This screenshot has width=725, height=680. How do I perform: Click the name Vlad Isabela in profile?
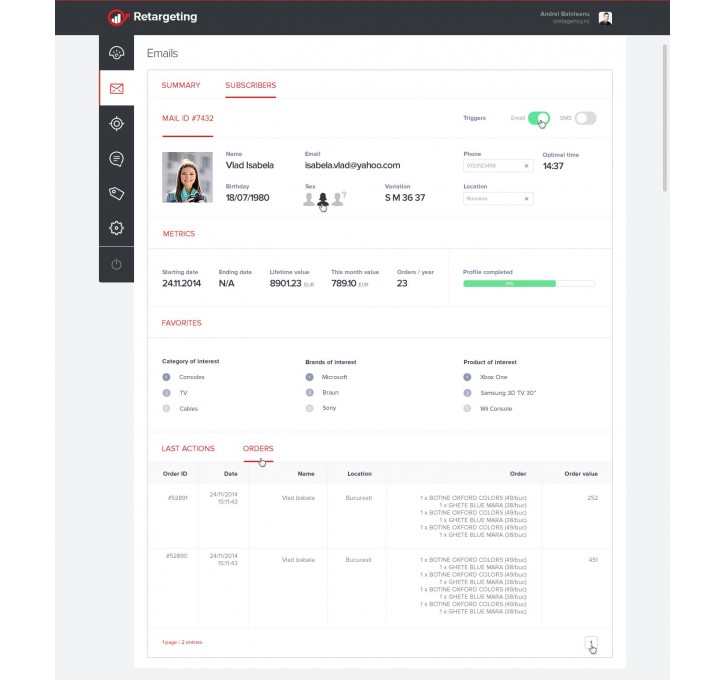(250, 165)
